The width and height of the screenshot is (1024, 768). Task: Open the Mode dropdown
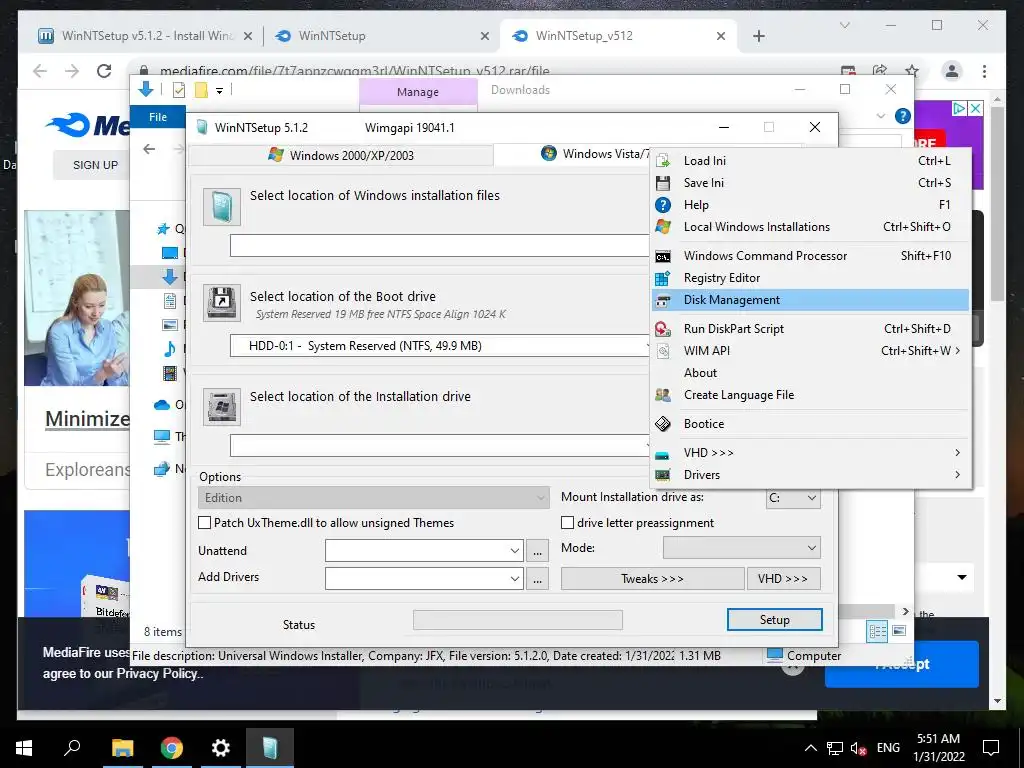[742, 548]
